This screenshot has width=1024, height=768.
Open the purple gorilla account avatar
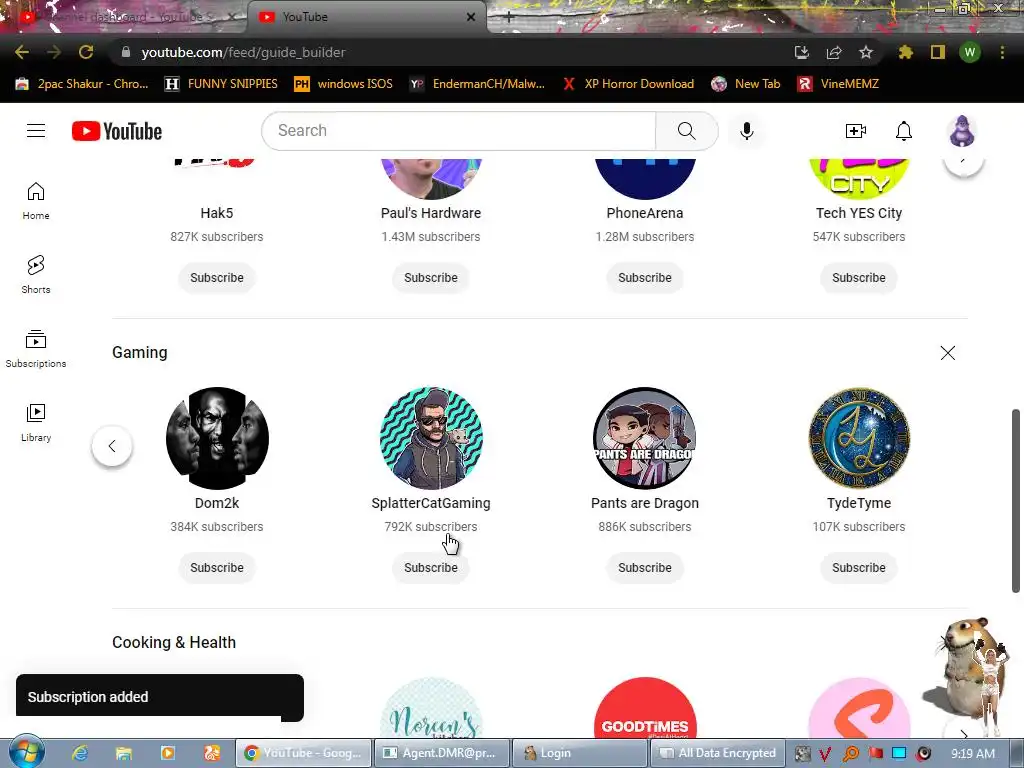[962, 131]
